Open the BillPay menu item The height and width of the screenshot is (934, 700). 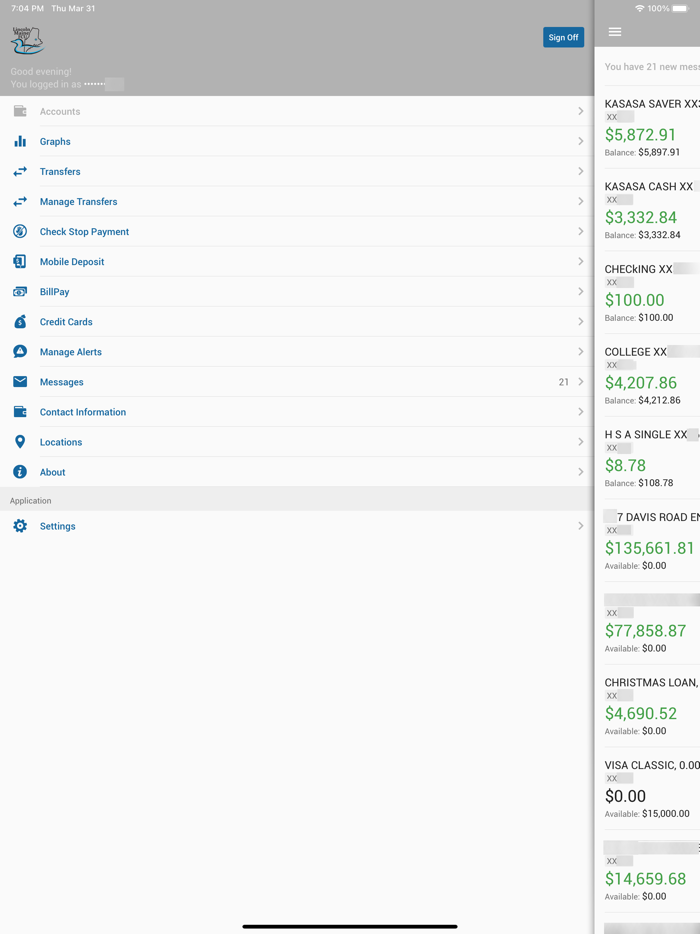[x=297, y=291]
